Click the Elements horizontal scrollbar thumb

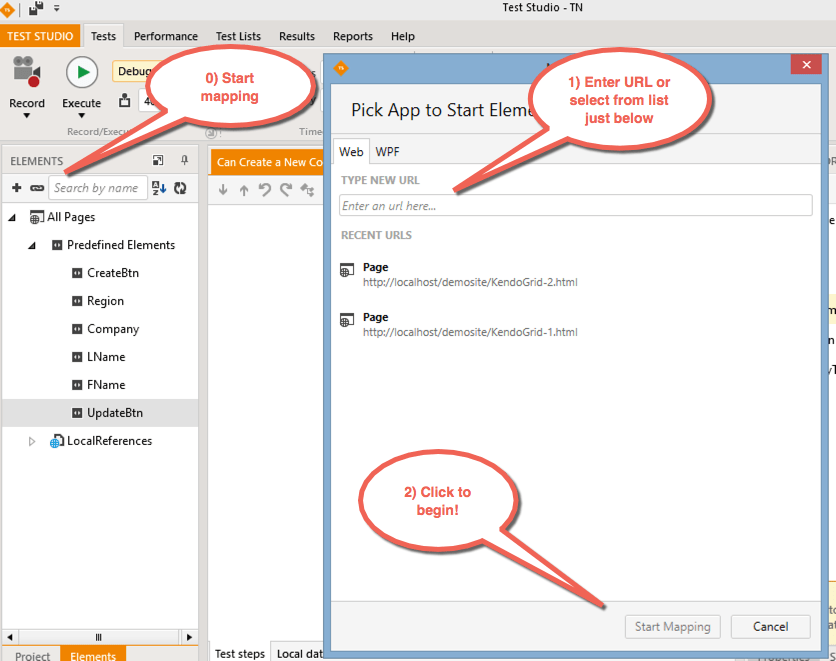[x=99, y=637]
